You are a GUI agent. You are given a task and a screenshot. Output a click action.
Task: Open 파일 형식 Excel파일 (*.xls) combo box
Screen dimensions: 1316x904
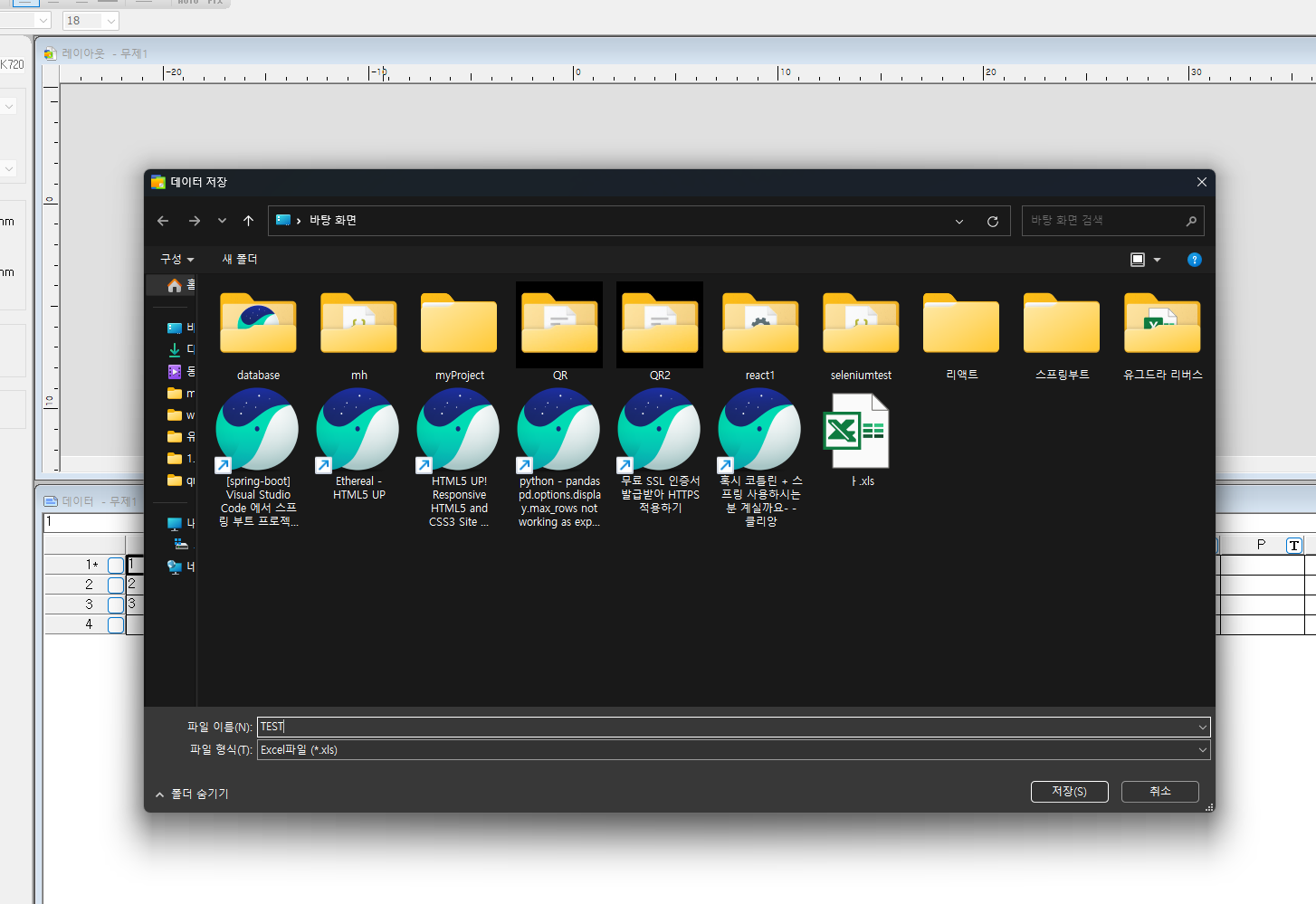[x=733, y=749]
